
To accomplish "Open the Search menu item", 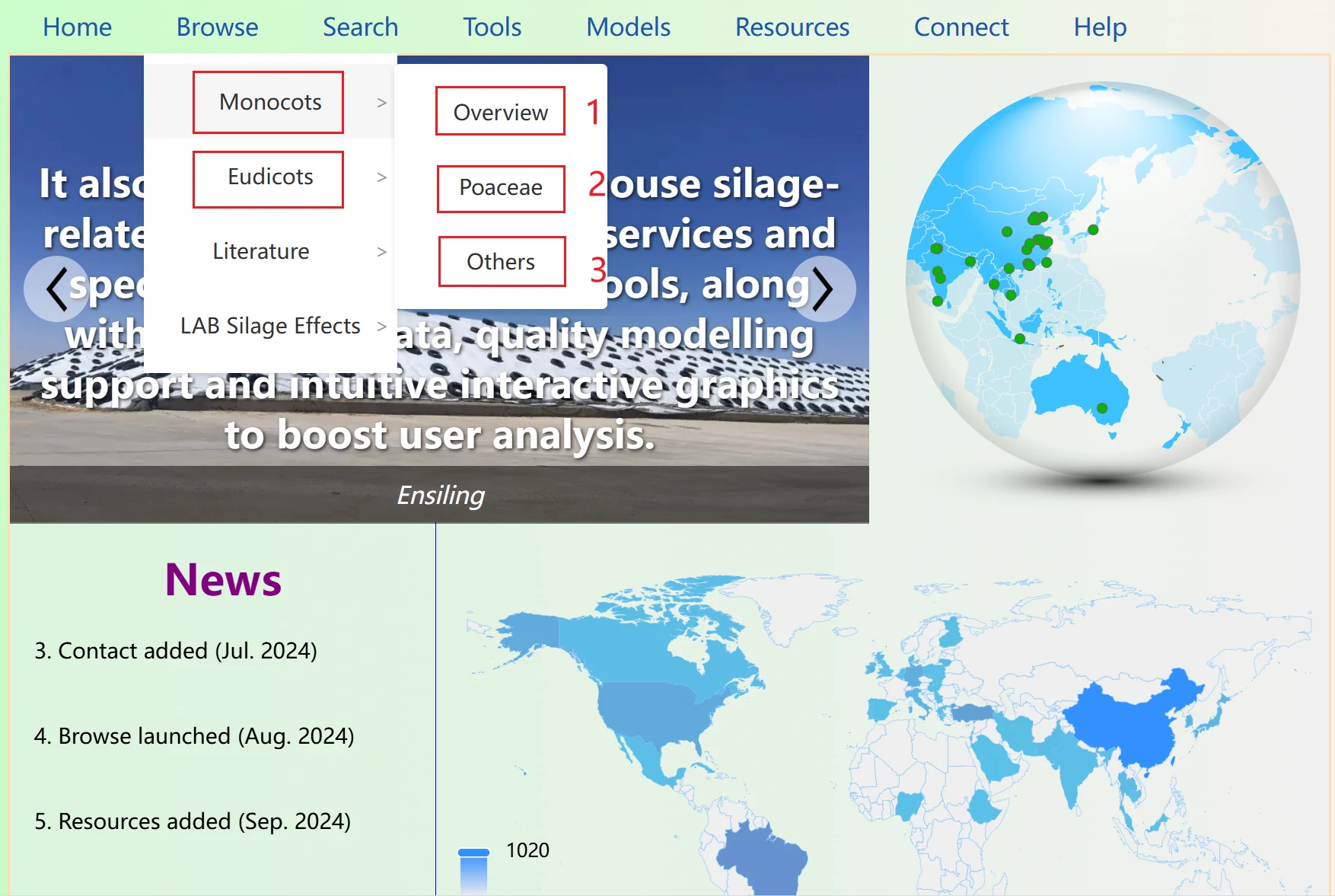I will click(360, 27).
